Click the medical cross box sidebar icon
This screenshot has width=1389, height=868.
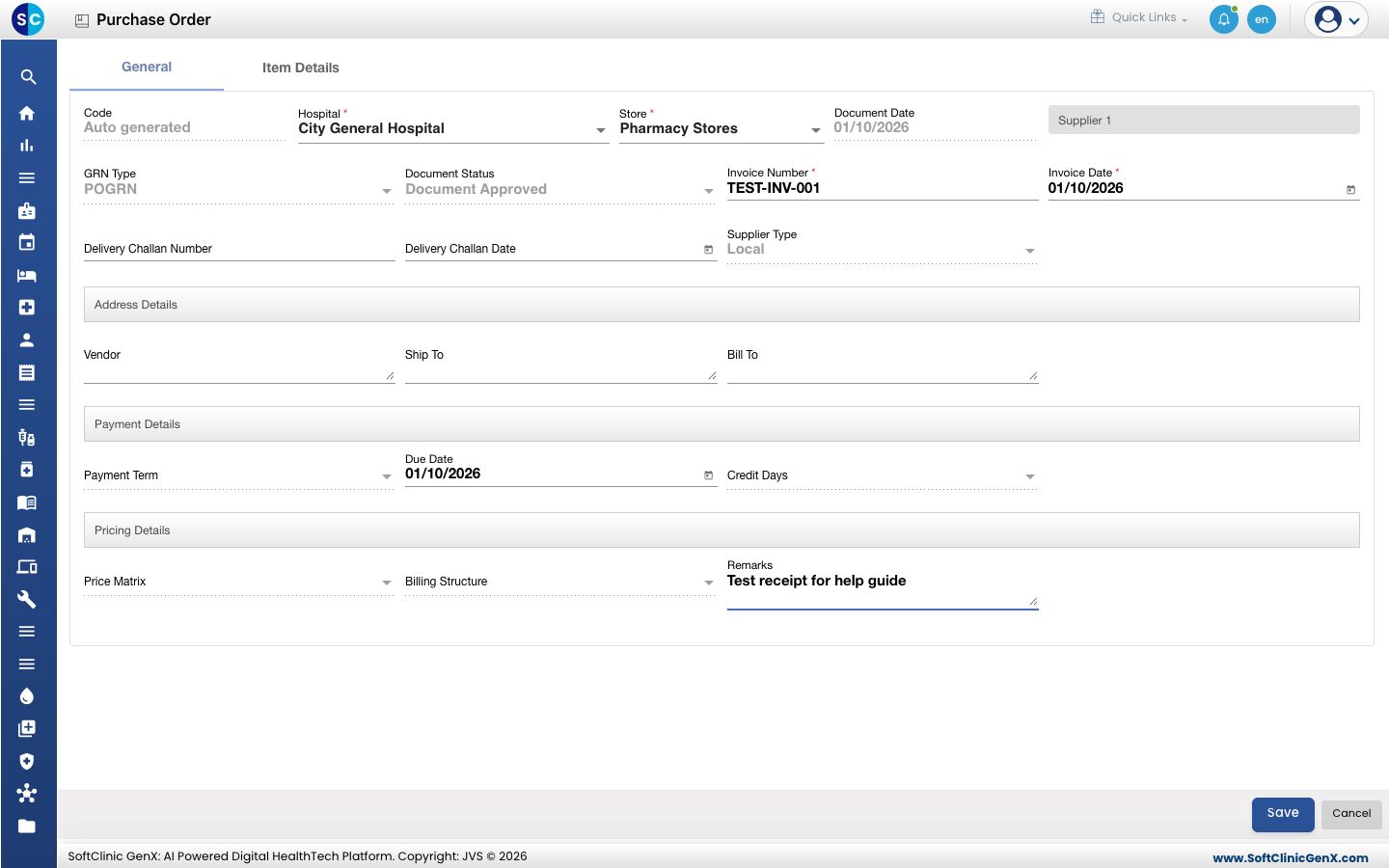pos(27,308)
